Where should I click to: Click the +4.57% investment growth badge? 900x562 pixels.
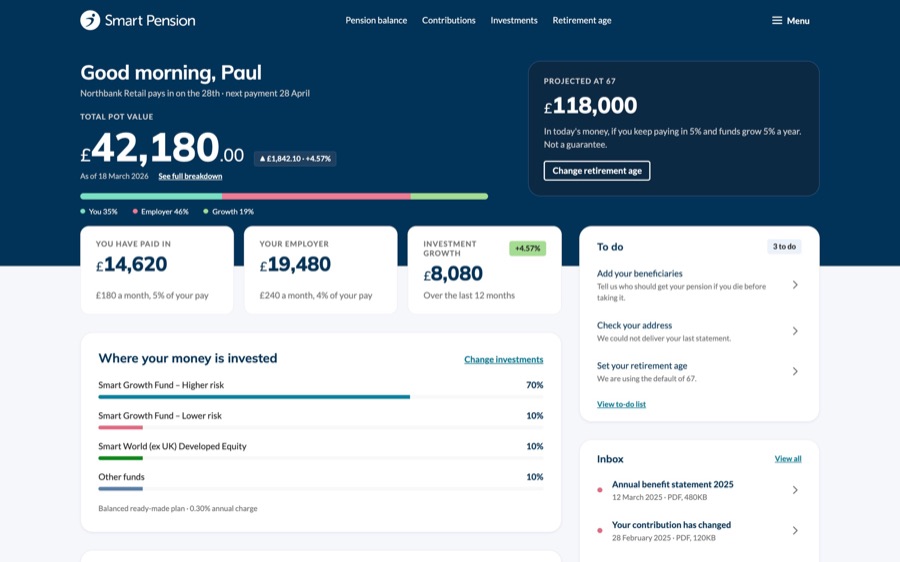[527, 248]
